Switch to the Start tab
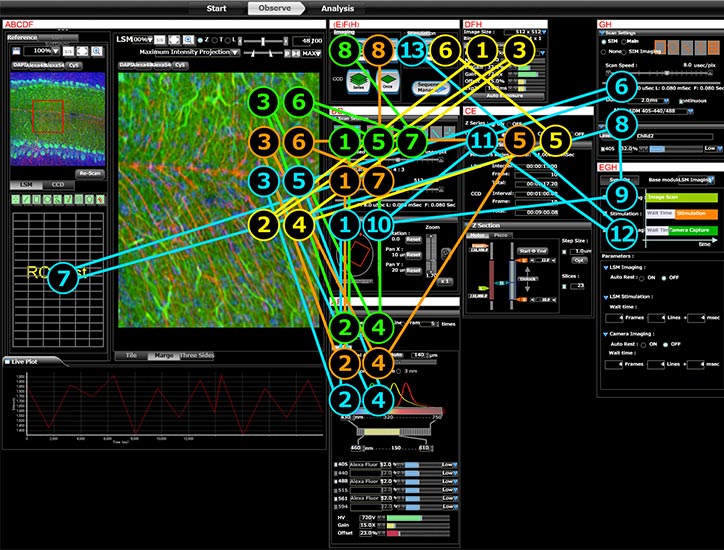Screen dimensions: 724x550 [216, 8]
